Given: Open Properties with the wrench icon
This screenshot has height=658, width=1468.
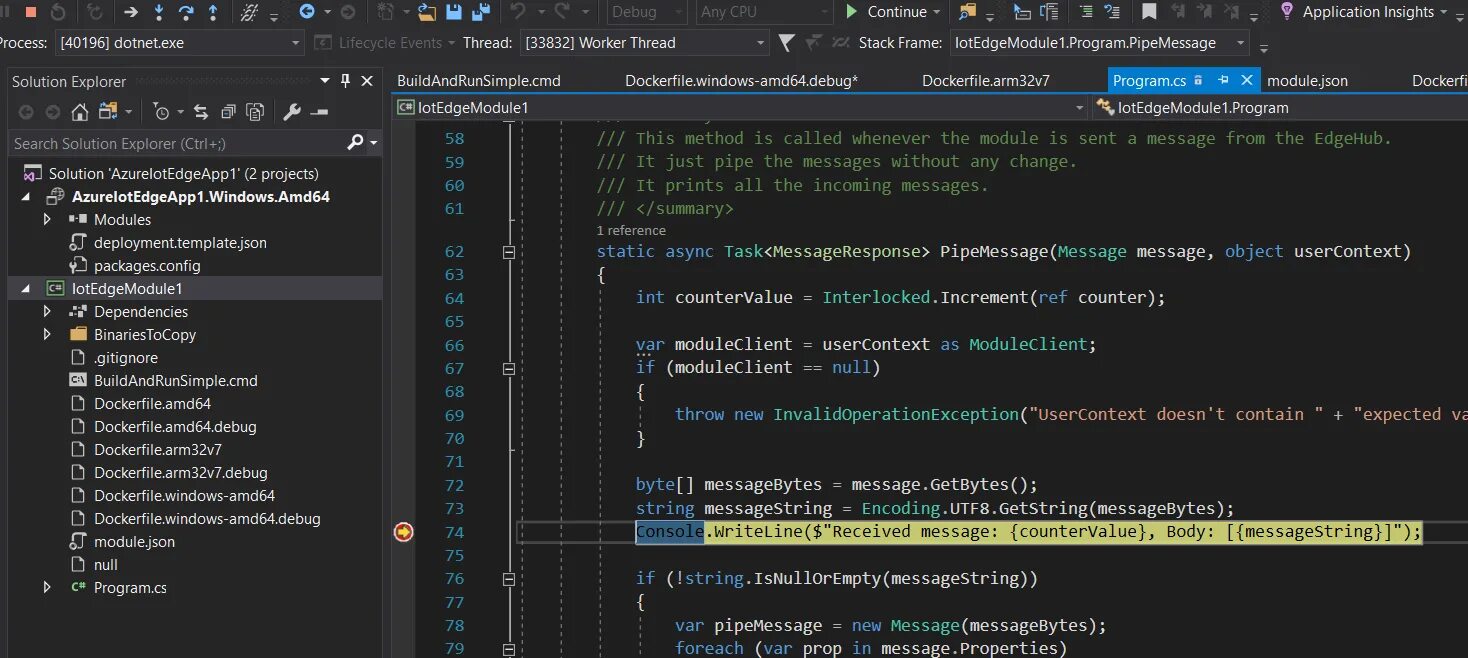Looking at the screenshot, I should pyautogui.click(x=292, y=111).
